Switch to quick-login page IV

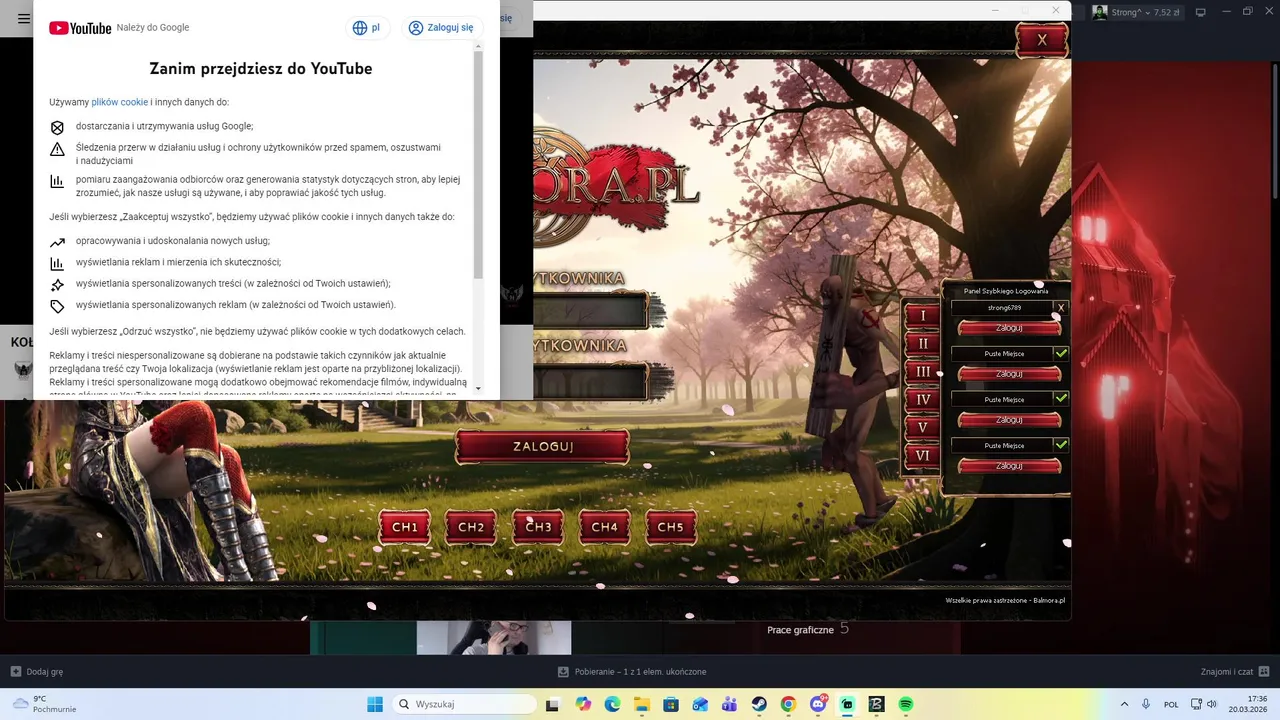(923, 399)
